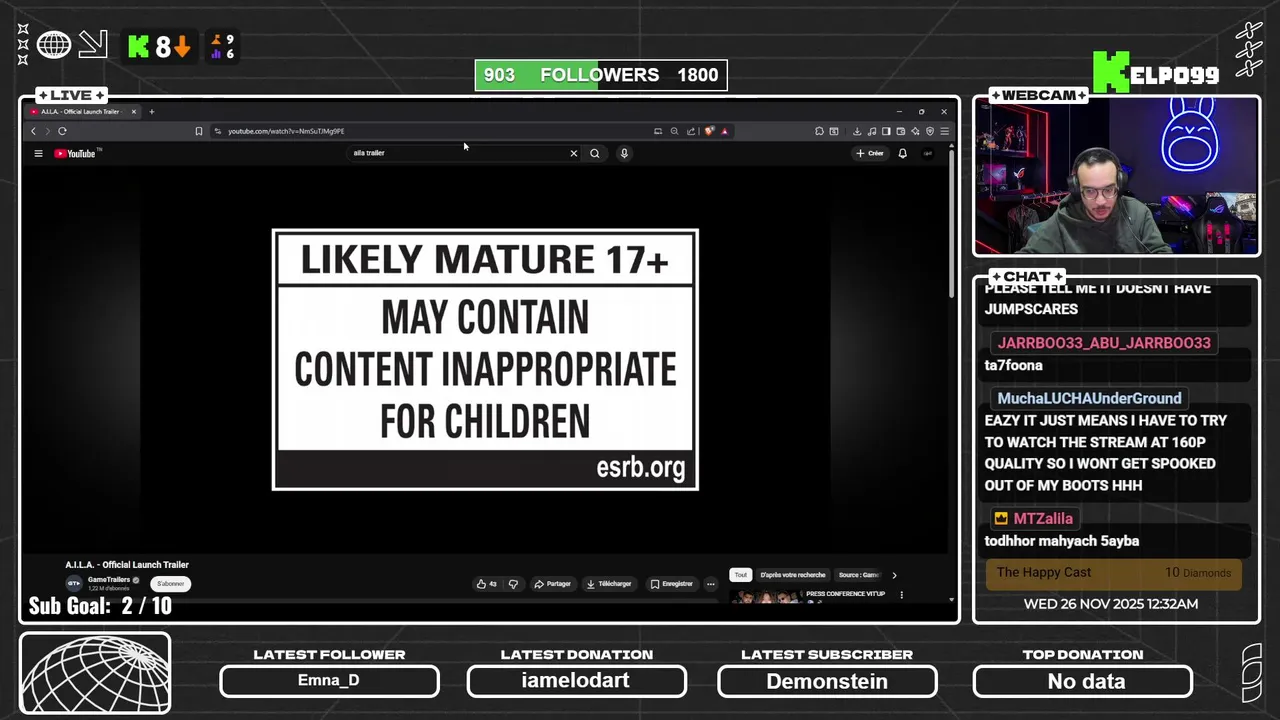
Task: Click the Partager share button
Action: 552,584
